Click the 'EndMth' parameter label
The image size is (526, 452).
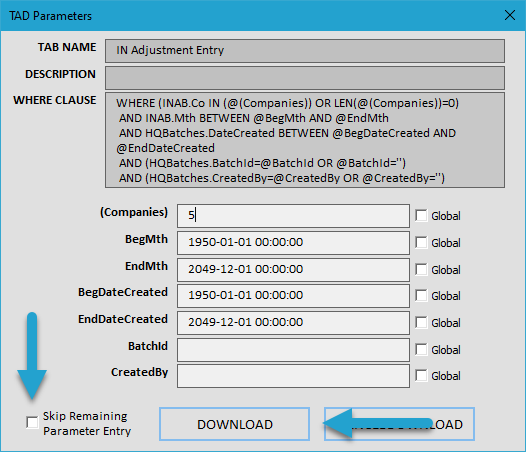coord(146,266)
